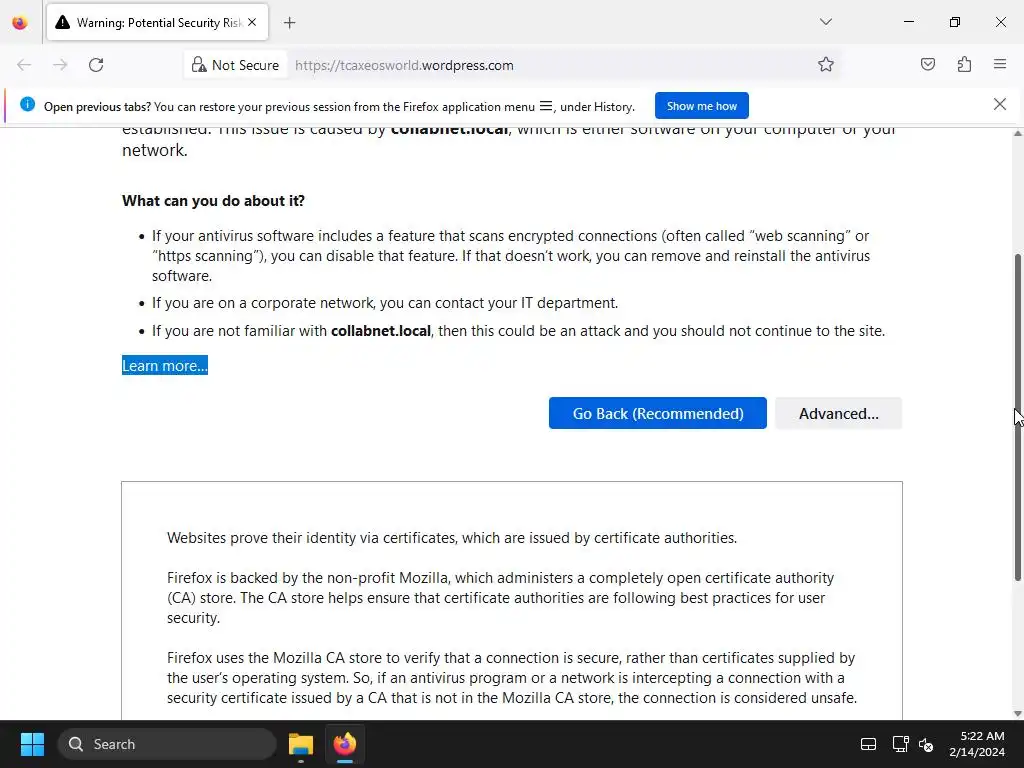Click the scrollbar up arrow

tap(1017, 133)
